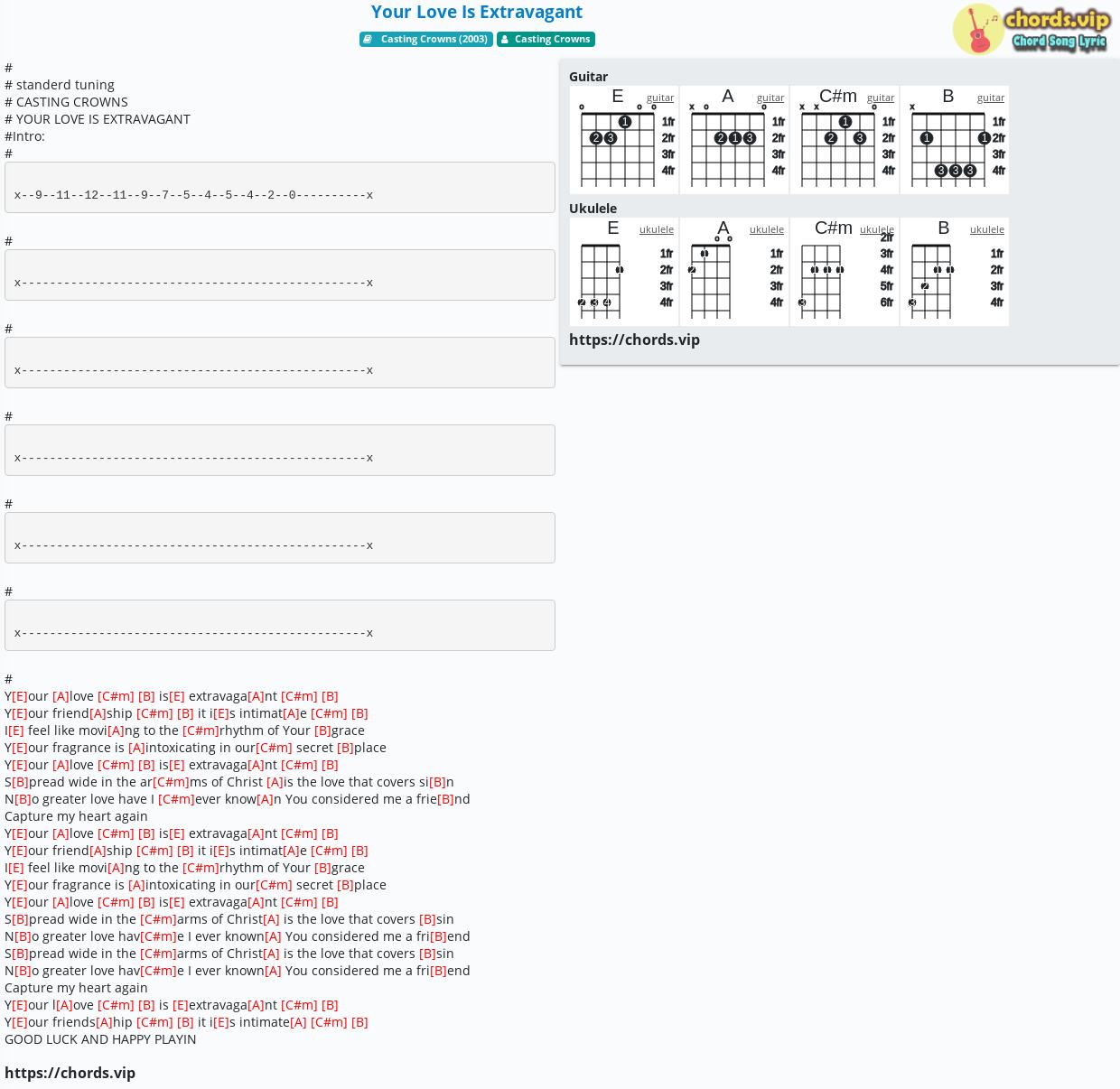1120x1089 pixels.
Task: Select the ukulele A chord diagram
Action: point(734,272)
